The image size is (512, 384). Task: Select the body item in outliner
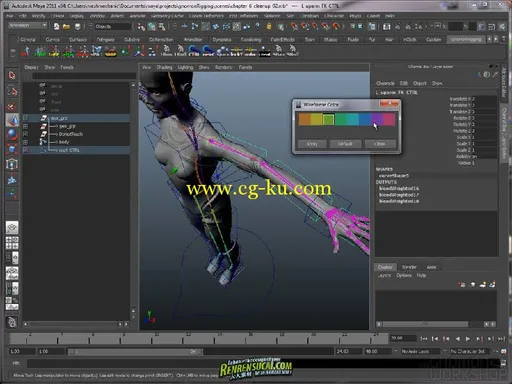click(64, 142)
